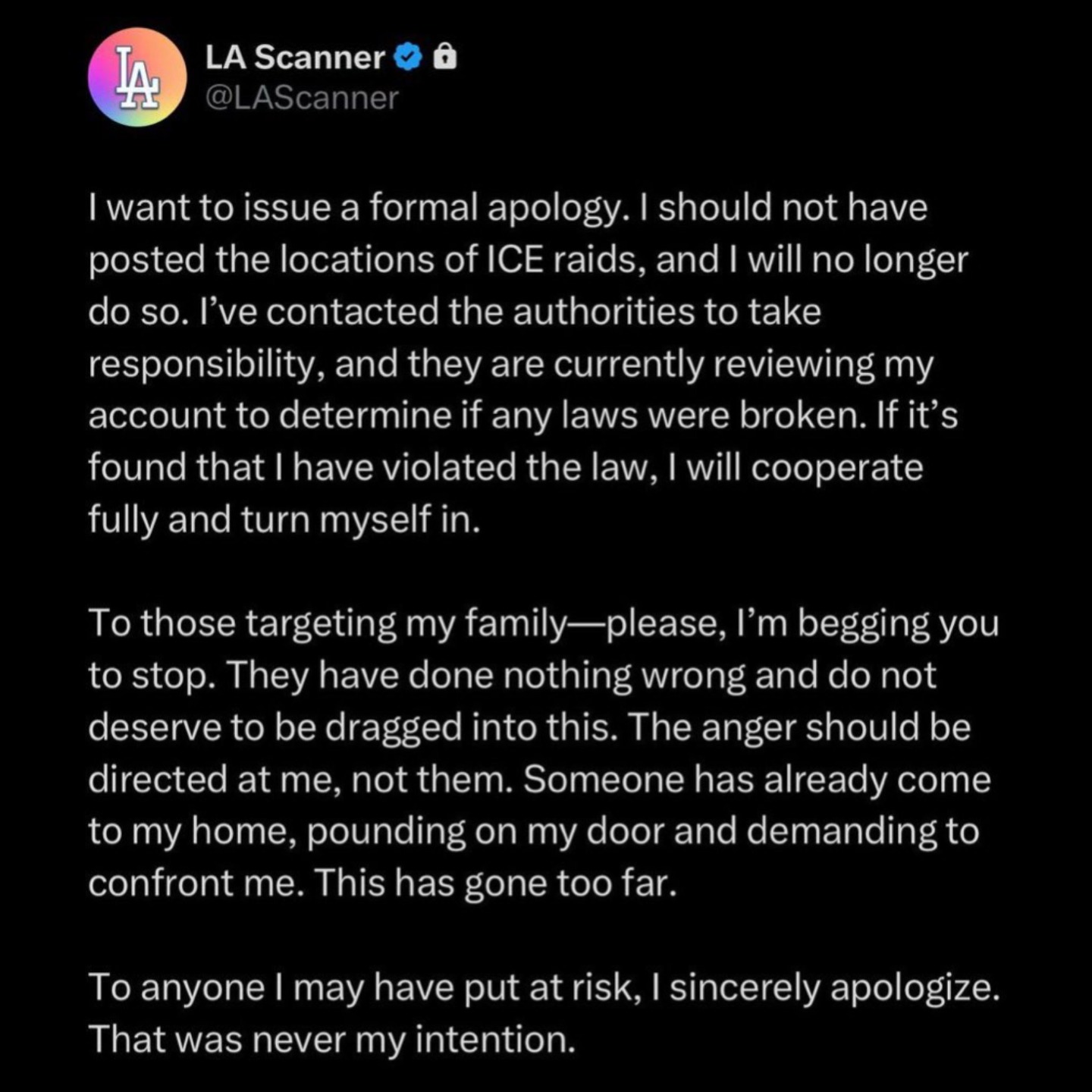Open the LA Scanner display name
This screenshot has height=1092, width=1092.
pyautogui.click(x=295, y=58)
